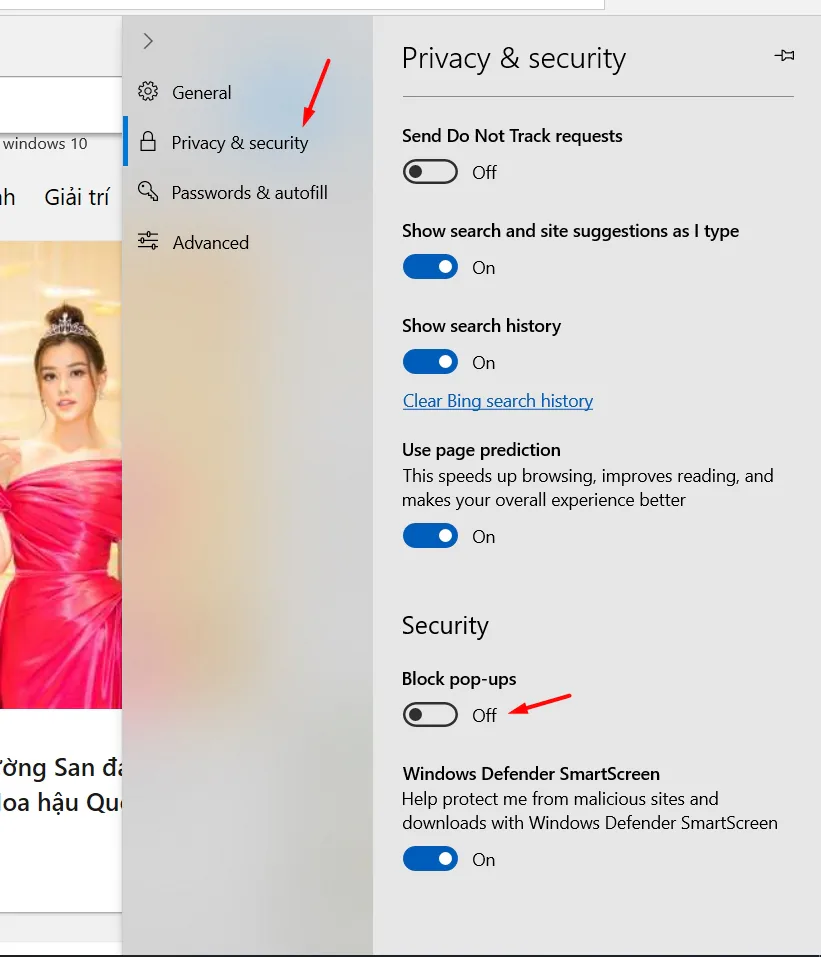Image resolution: width=821 pixels, height=957 pixels.
Task: Collapse settings menu with chevron arrow
Action: (148, 41)
